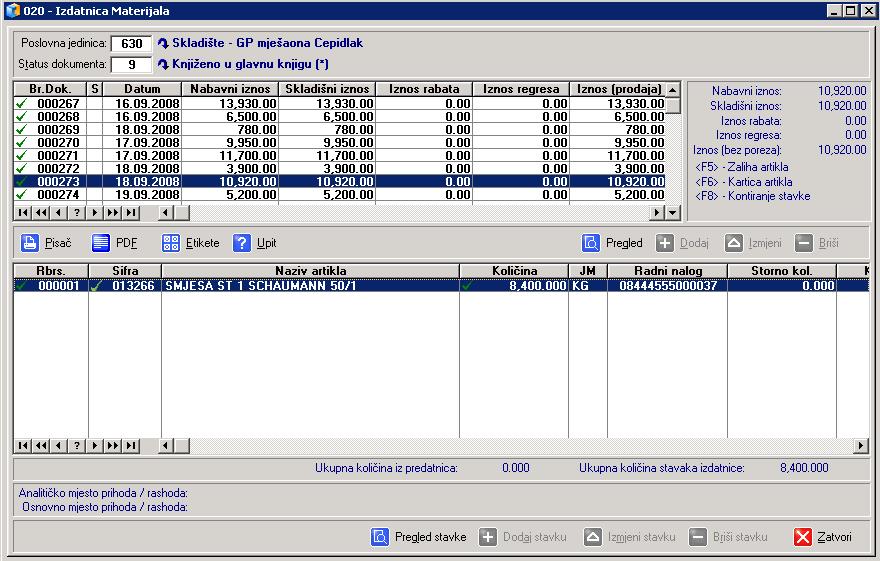Open Pregled magnifier icon in middle toolbar
This screenshot has width=880, height=561.
(591, 243)
